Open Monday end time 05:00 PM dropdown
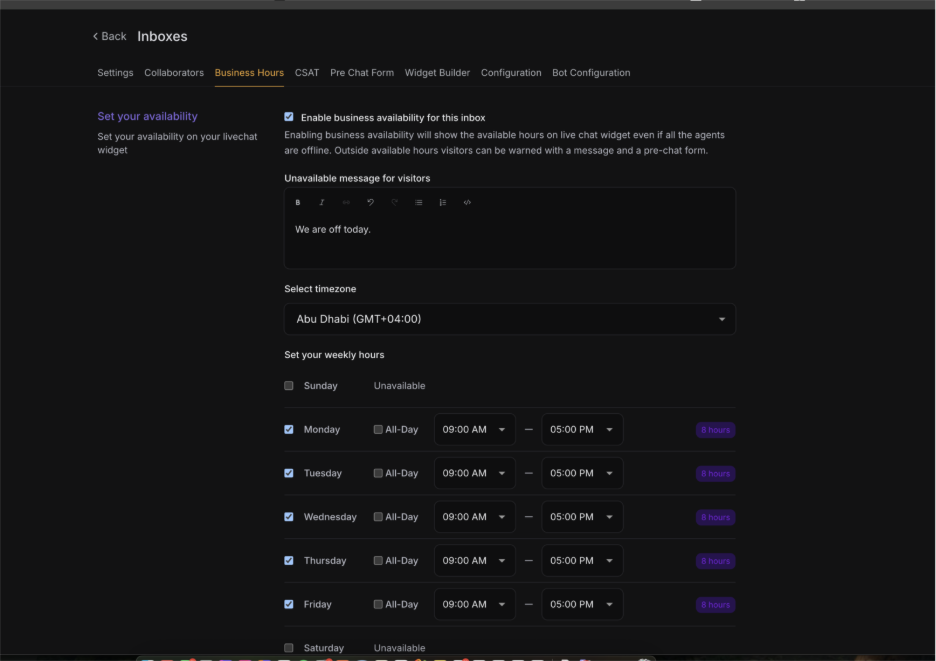Image resolution: width=936 pixels, height=661 pixels. tap(582, 429)
